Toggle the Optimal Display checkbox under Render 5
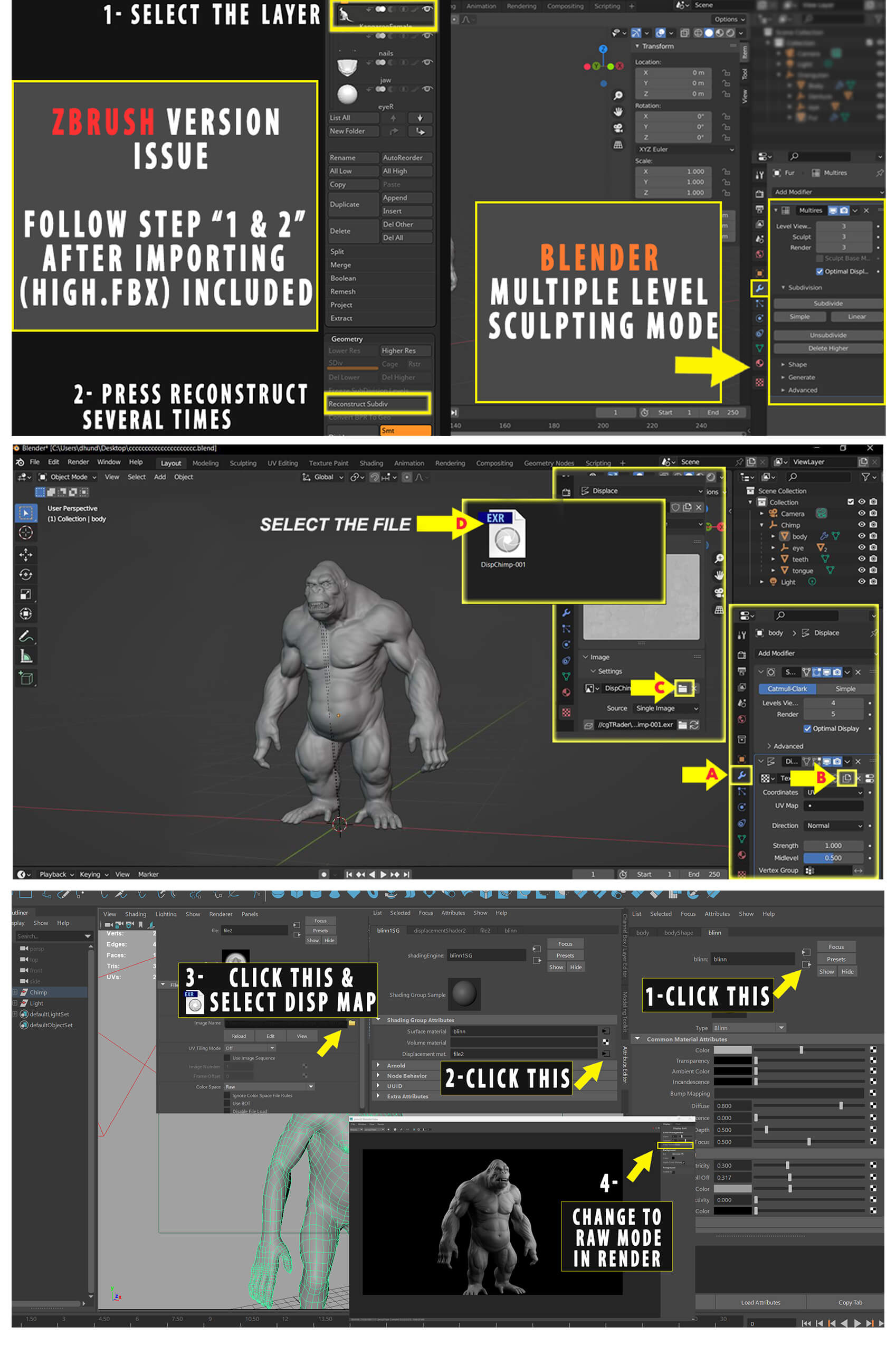The width and height of the screenshot is (896, 1364). [x=807, y=728]
